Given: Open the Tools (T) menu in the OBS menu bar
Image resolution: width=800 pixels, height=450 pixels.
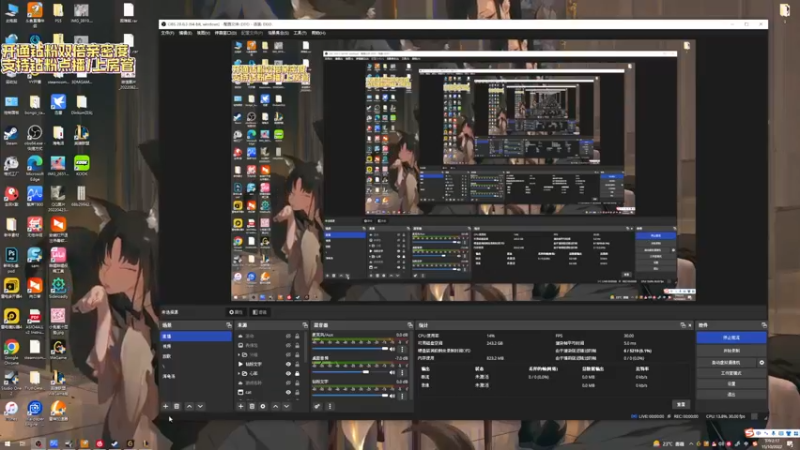Looking at the screenshot, I should pos(299,33).
